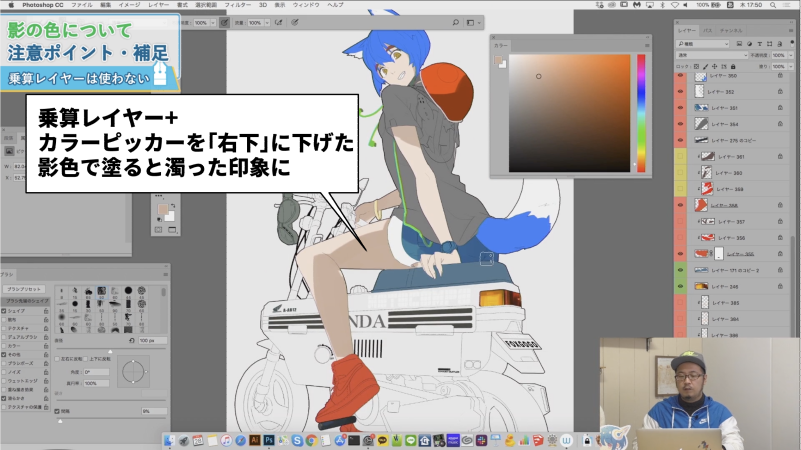801x450 pixels.
Task: Open blend mode dropdown in layers panel
Action: 712,55
